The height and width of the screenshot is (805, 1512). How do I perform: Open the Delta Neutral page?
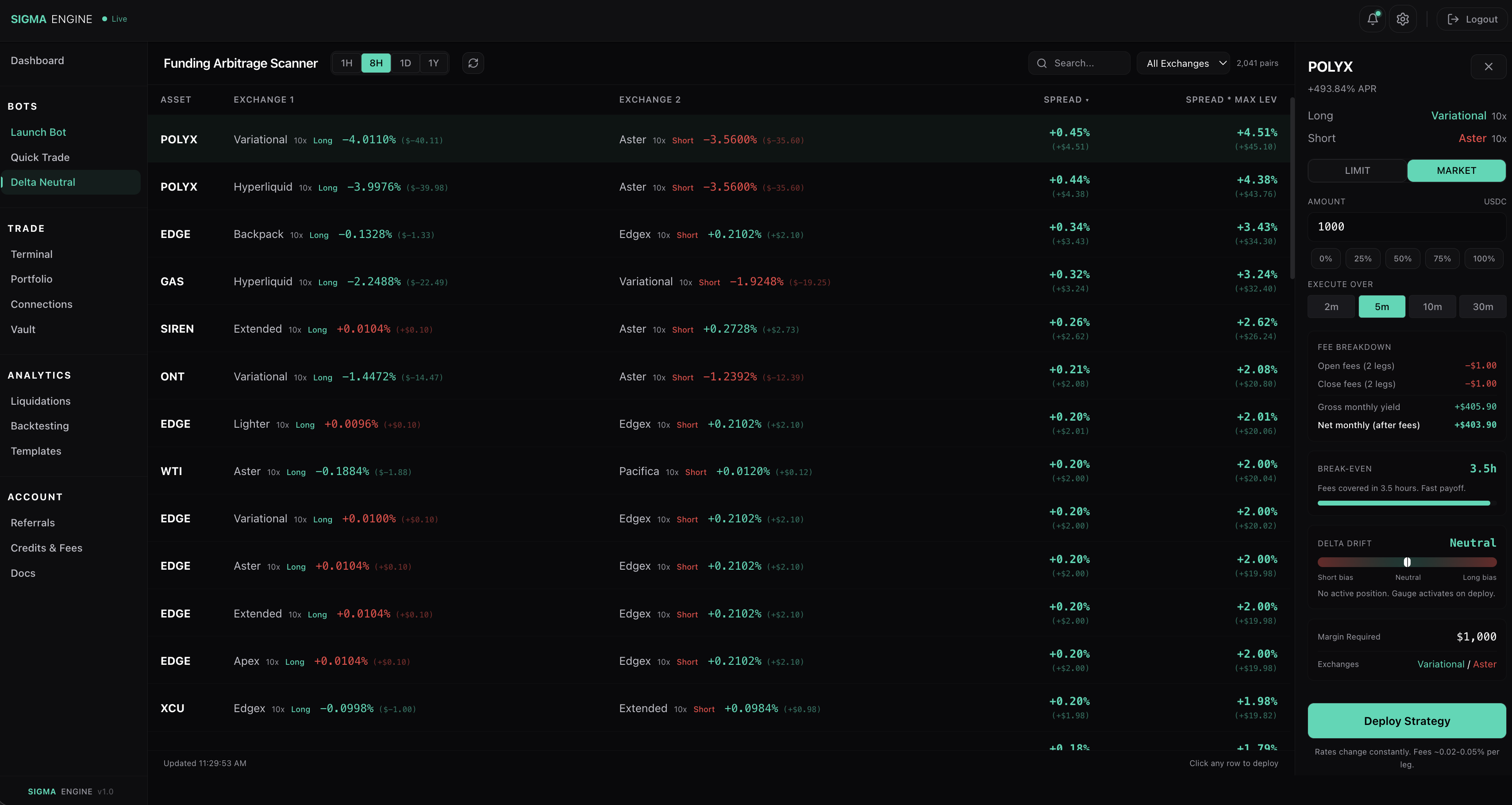click(x=70, y=183)
